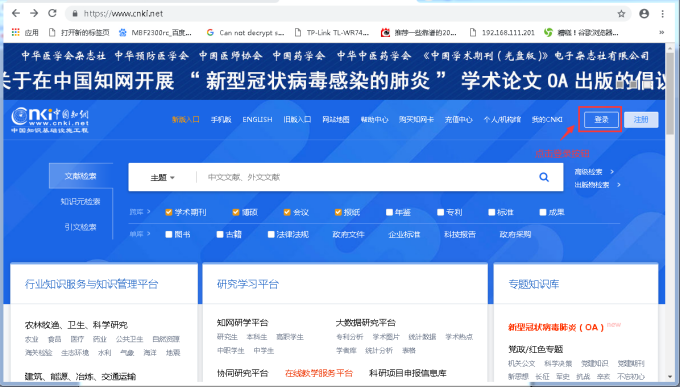Screen dimensions: 681x387
Task: Switch to the 知识元检索 tab
Action: [80, 201]
